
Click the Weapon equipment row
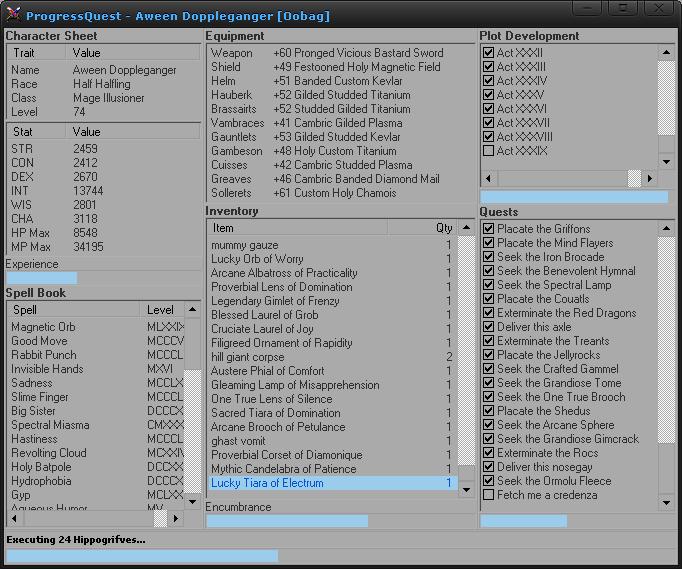point(341,53)
